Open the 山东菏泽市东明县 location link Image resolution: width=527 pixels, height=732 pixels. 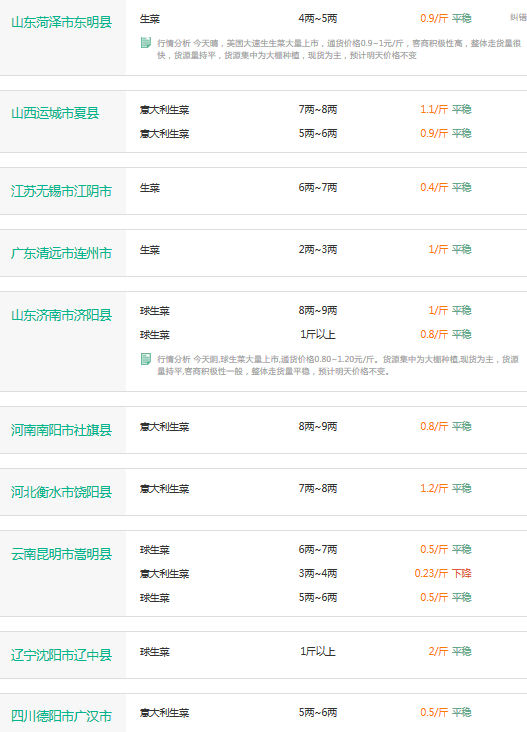click(62, 22)
